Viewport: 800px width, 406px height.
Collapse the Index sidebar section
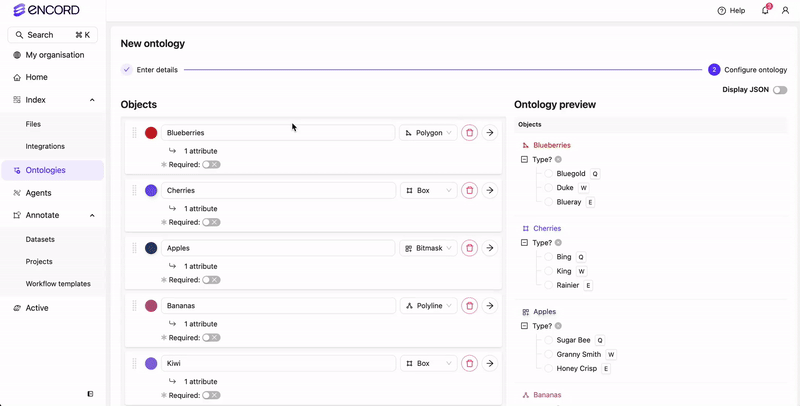pyautogui.click(x=92, y=100)
